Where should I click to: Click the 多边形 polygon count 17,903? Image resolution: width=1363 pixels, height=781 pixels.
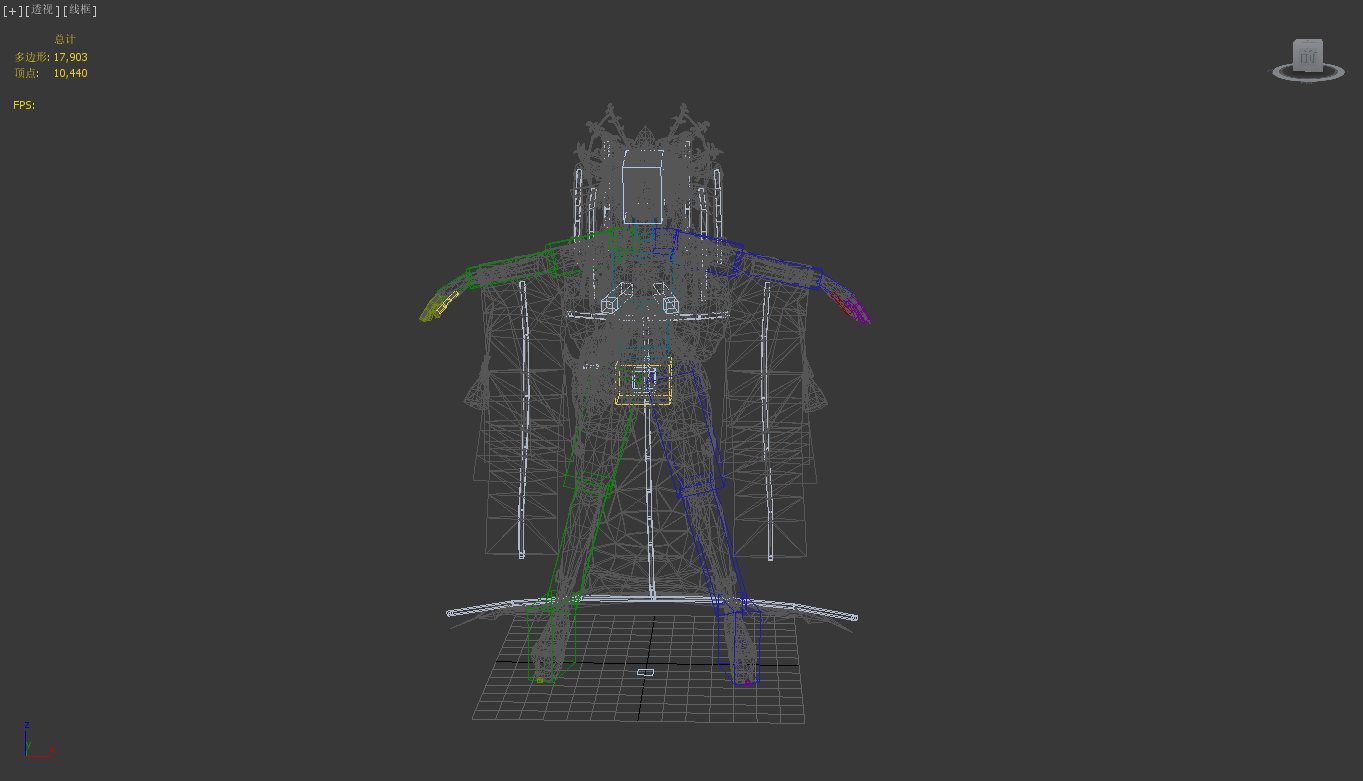(70, 57)
